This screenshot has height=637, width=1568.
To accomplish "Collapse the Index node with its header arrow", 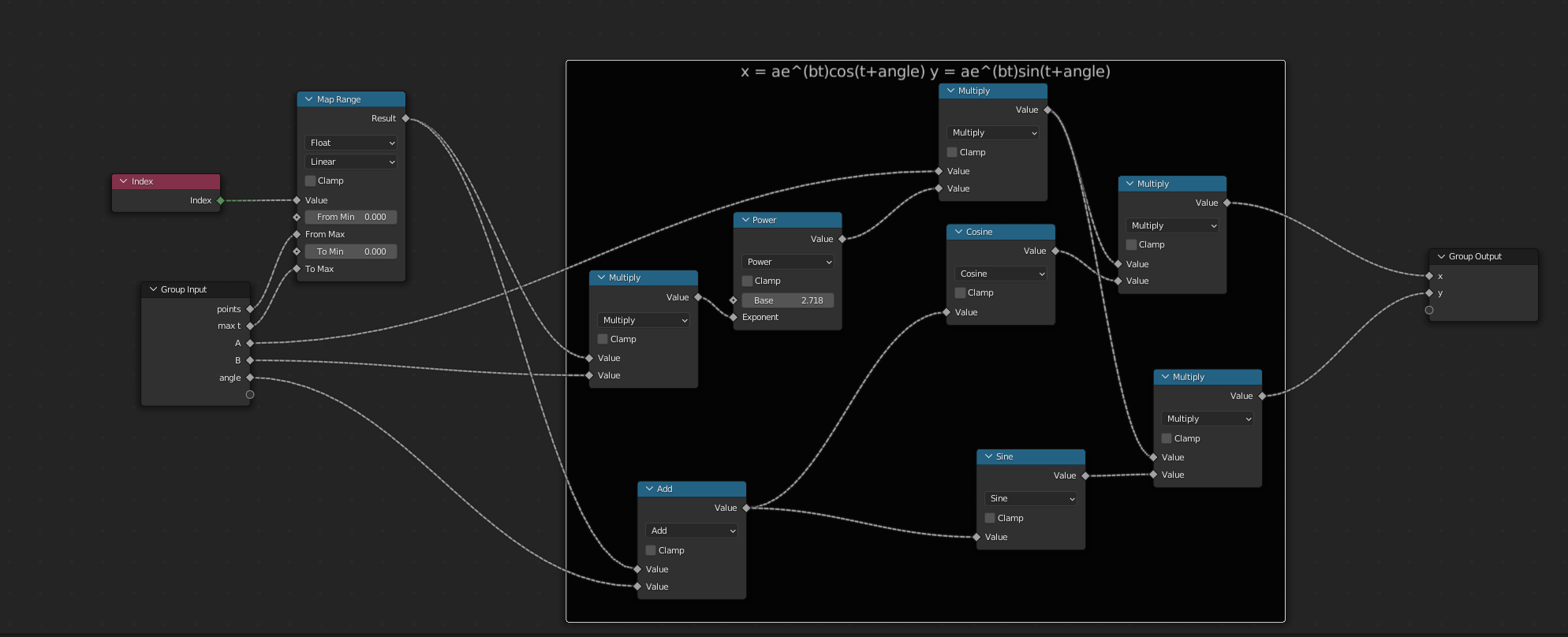I will (x=123, y=181).
